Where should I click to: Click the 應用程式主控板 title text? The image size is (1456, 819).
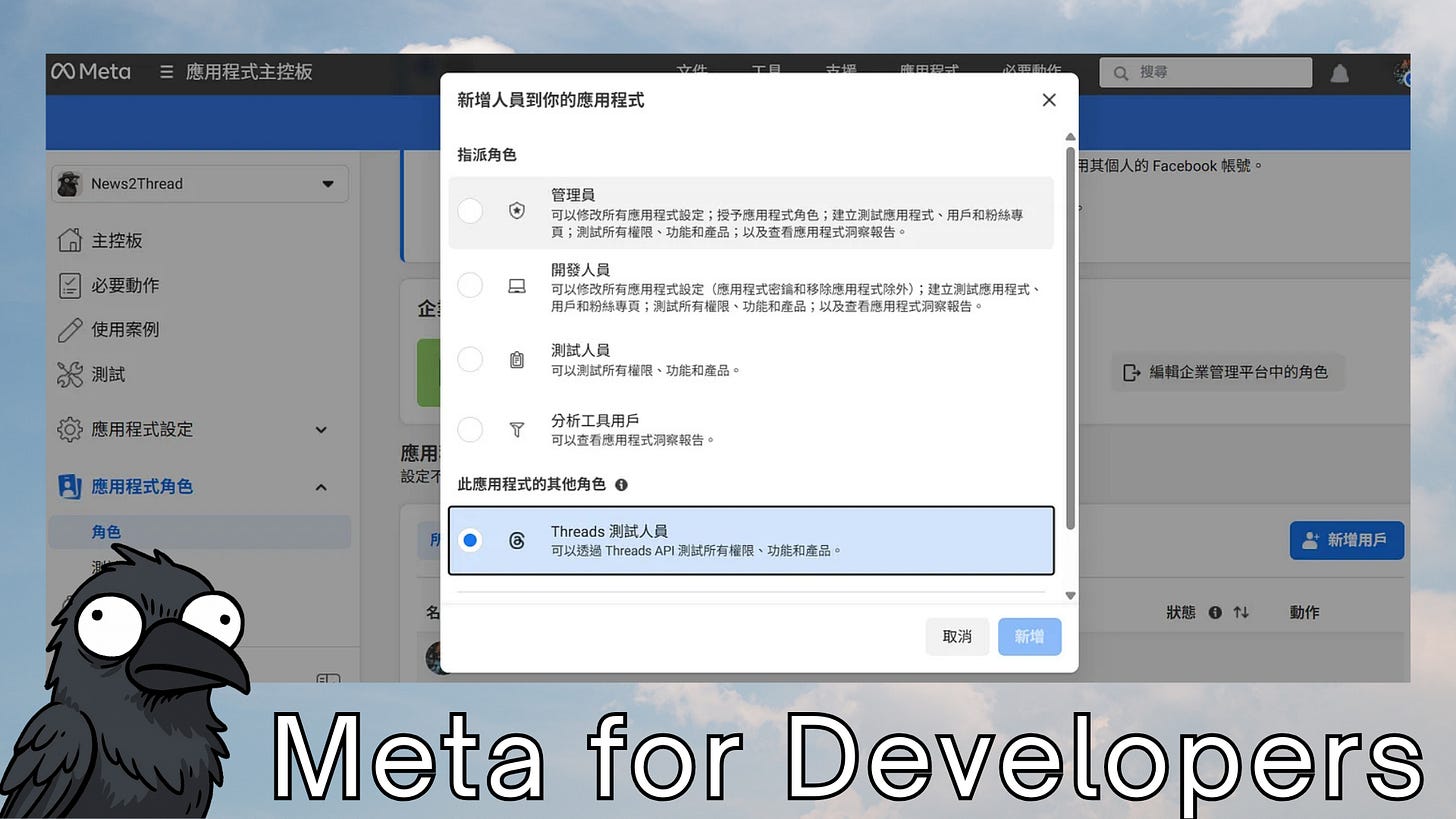point(249,72)
